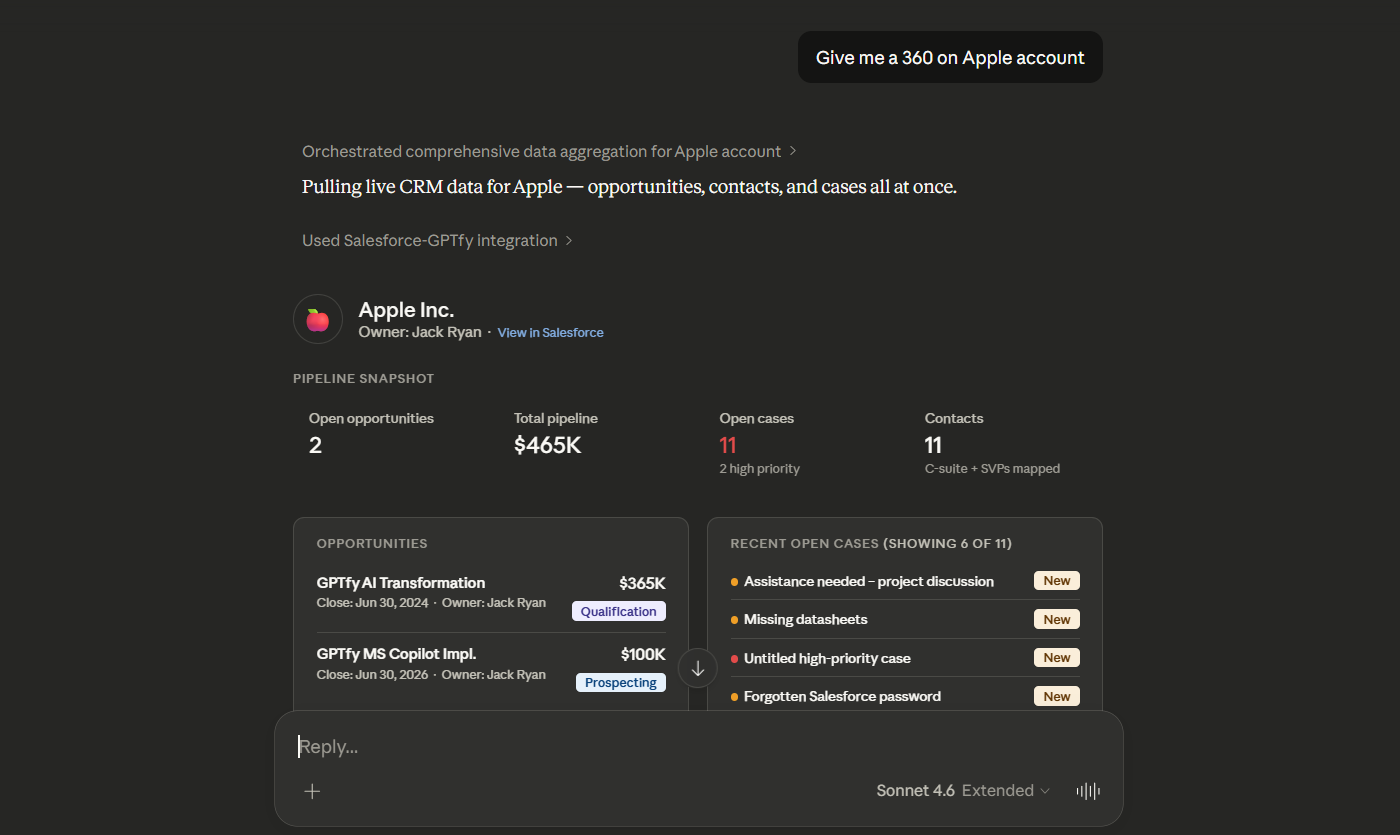Click the Apple Inc. account logo
Viewport: 1400px width, 835px height.
(x=317, y=319)
